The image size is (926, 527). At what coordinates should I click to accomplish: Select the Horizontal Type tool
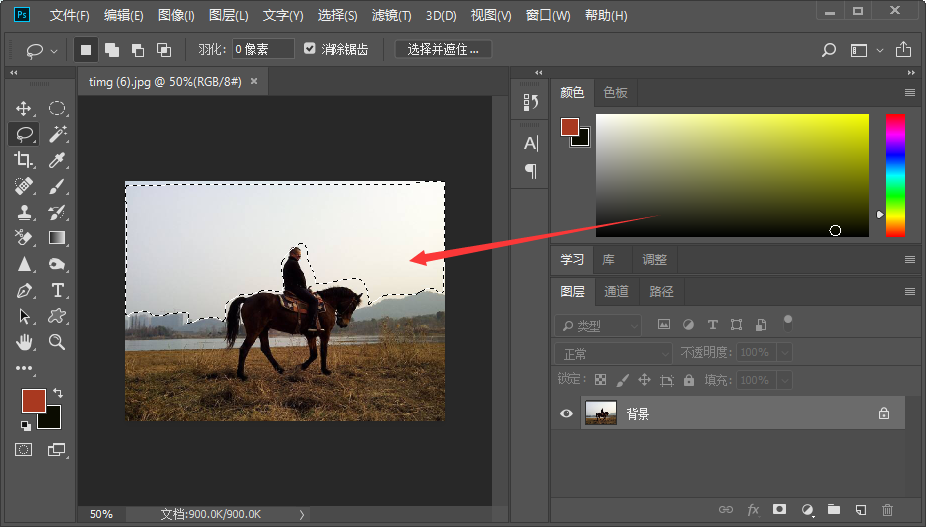coord(57,290)
